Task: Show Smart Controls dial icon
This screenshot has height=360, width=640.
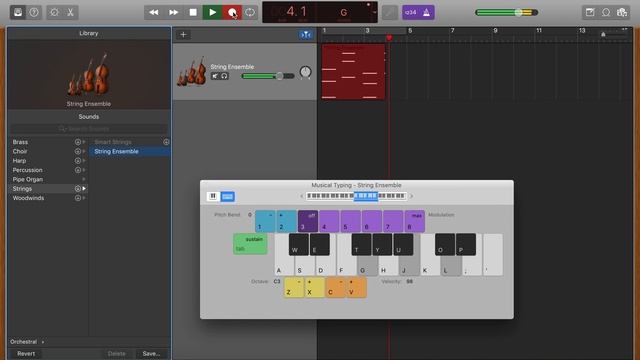Action: (x=54, y=12)
